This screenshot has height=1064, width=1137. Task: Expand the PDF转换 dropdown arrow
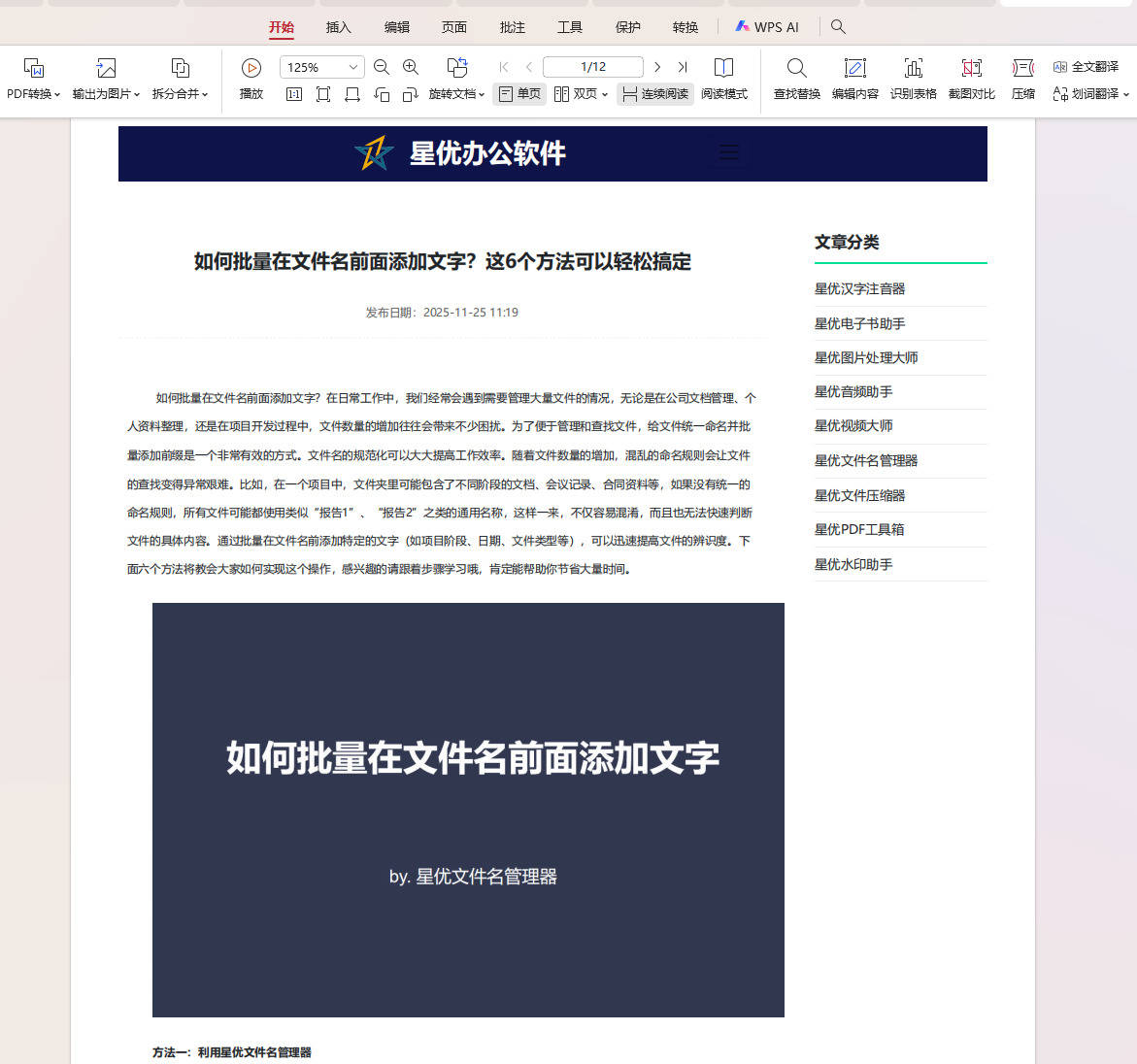click(x=57, y=95)
